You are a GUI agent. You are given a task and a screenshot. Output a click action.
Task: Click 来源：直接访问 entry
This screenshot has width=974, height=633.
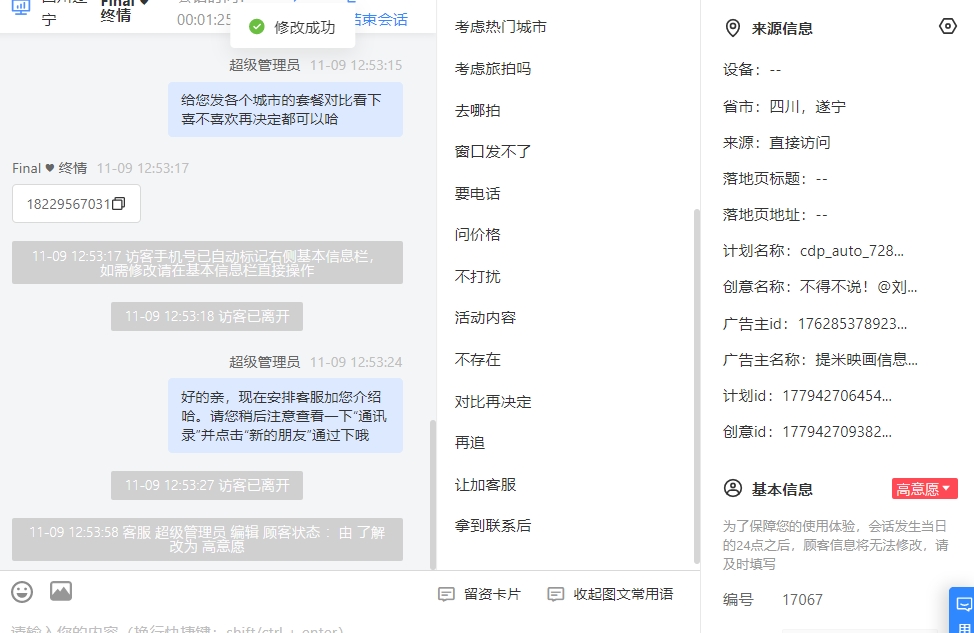[x=776, y=143]
